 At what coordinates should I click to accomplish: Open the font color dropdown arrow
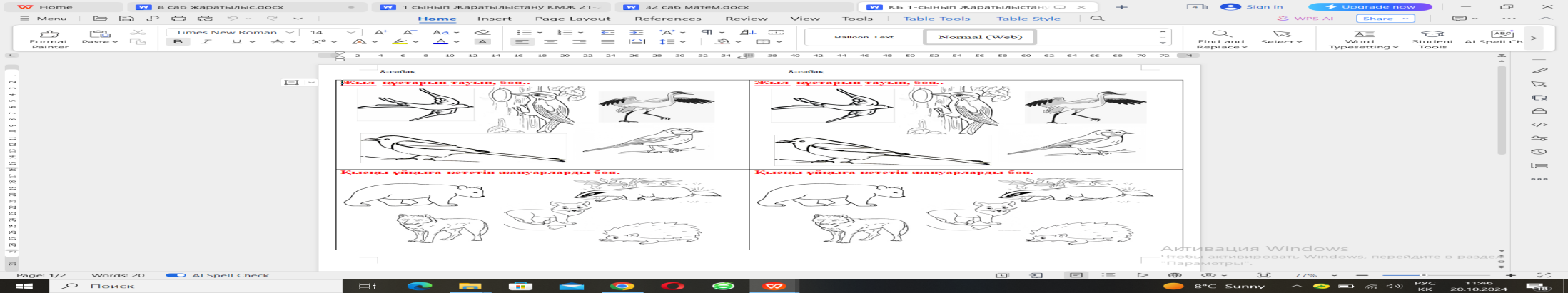(x=455, y=42)
